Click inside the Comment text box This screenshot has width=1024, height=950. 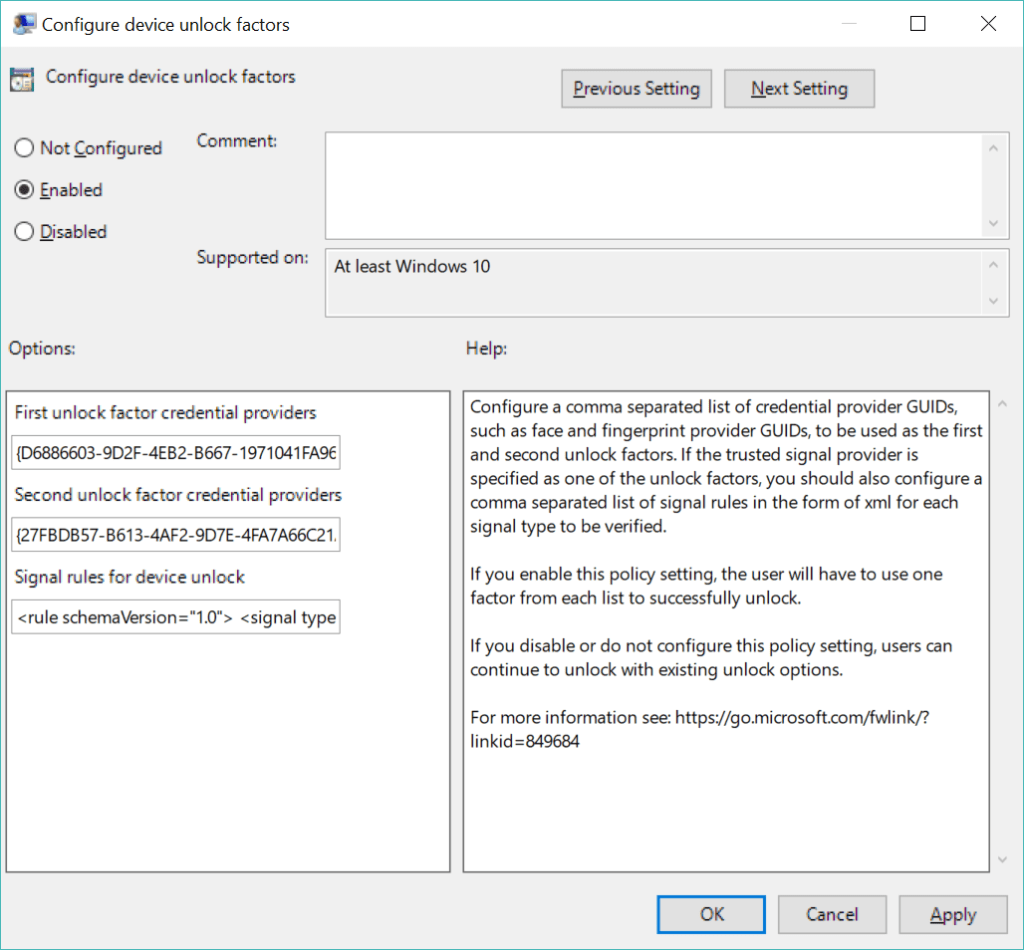click(x=654, y=186)
